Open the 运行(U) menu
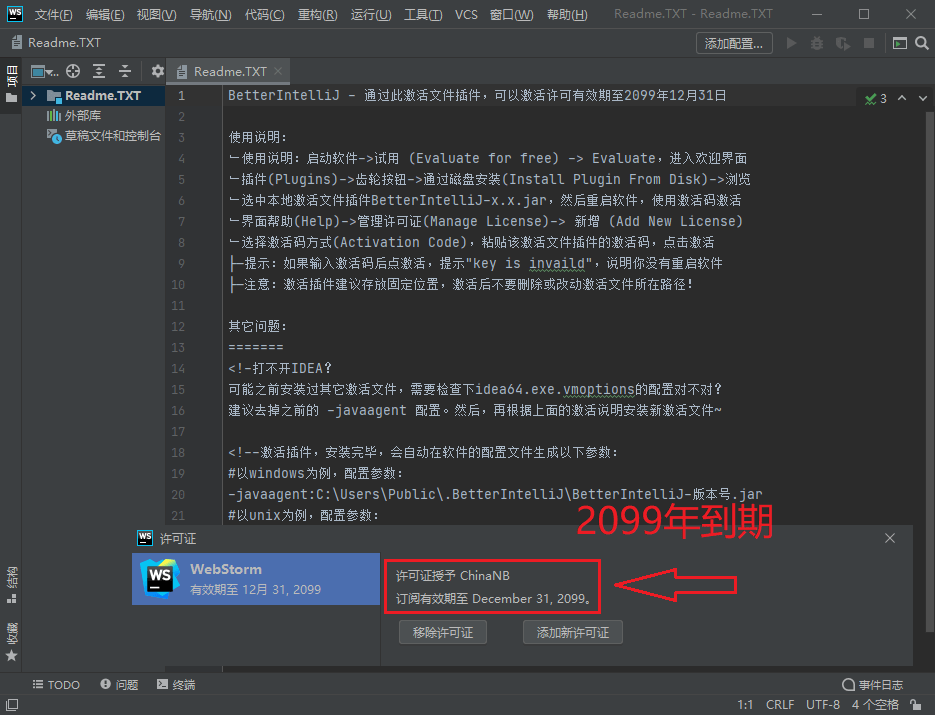The height and width of the screenshot is (715, 935). point(371,14)
